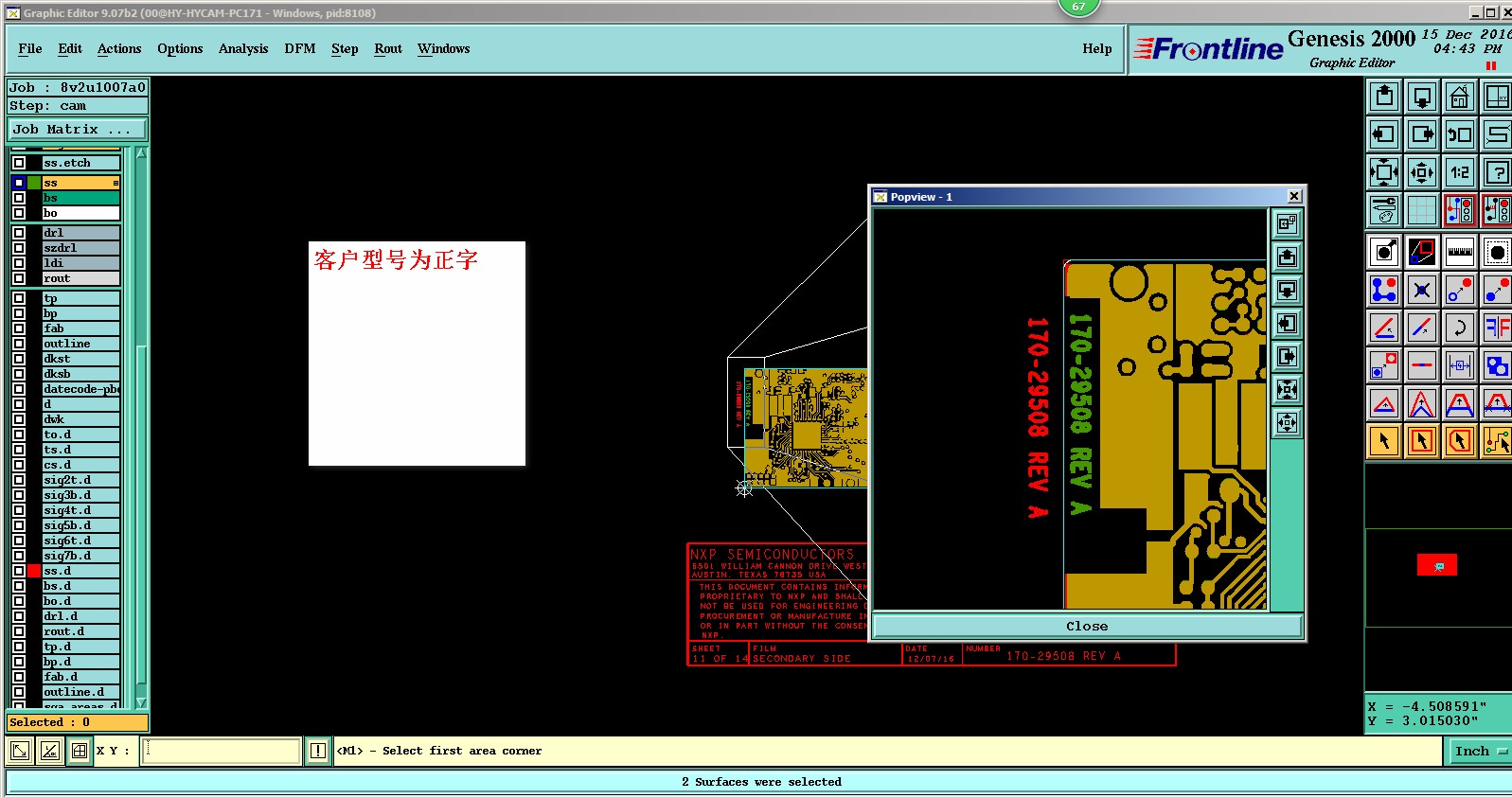Open the Windows menu

(x=444, y=49)
